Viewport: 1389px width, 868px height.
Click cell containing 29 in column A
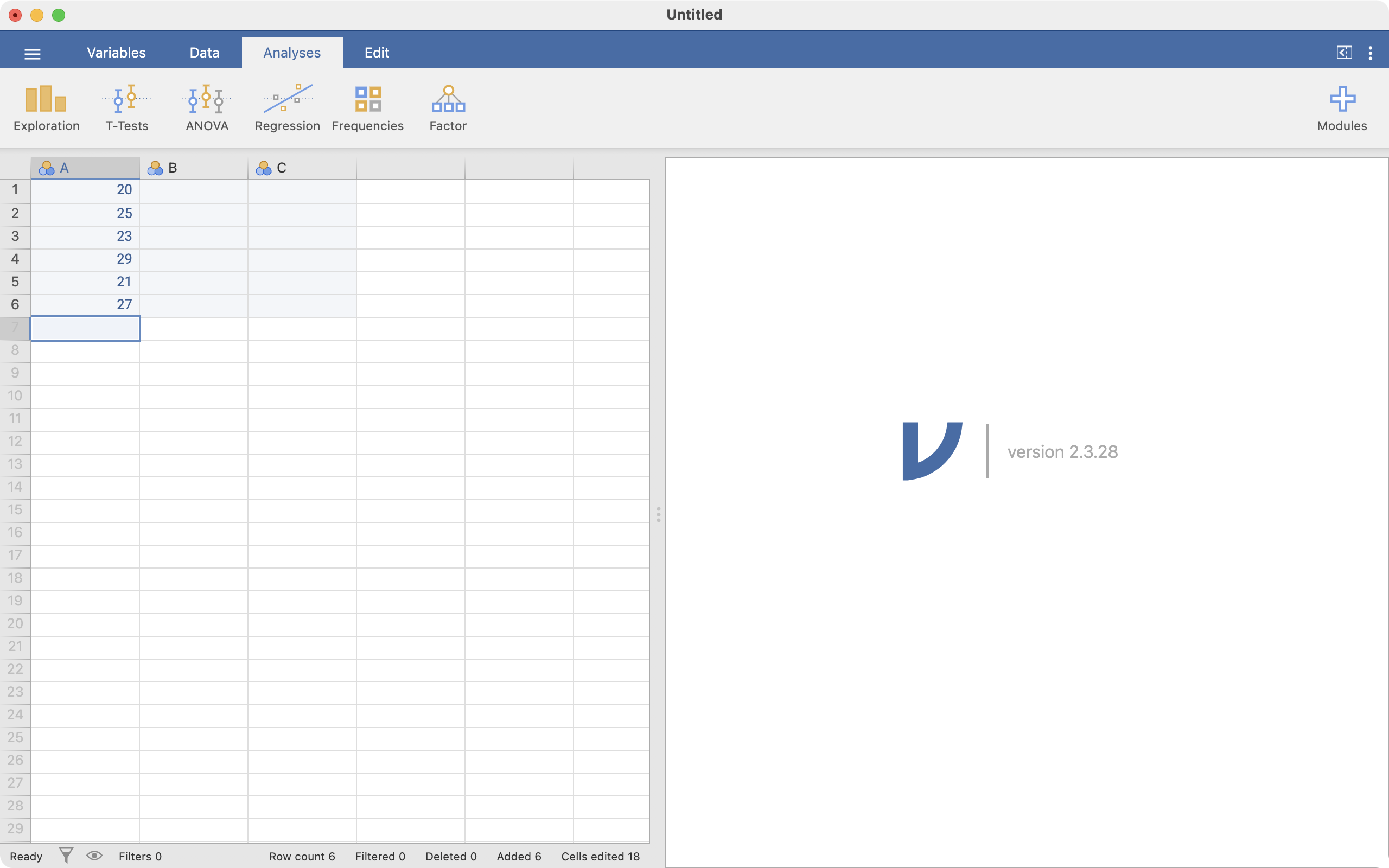(x=85, y=259)
